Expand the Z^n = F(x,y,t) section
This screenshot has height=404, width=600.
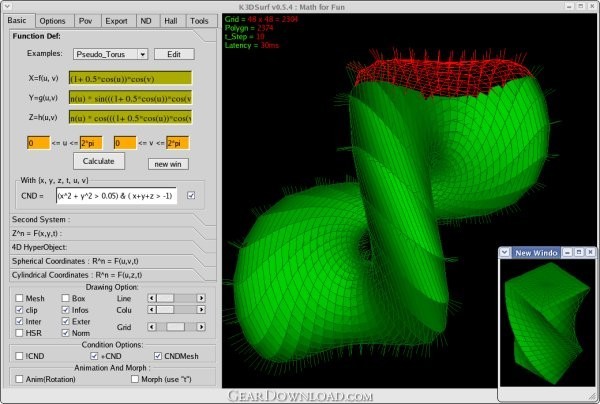click(113, 233)
